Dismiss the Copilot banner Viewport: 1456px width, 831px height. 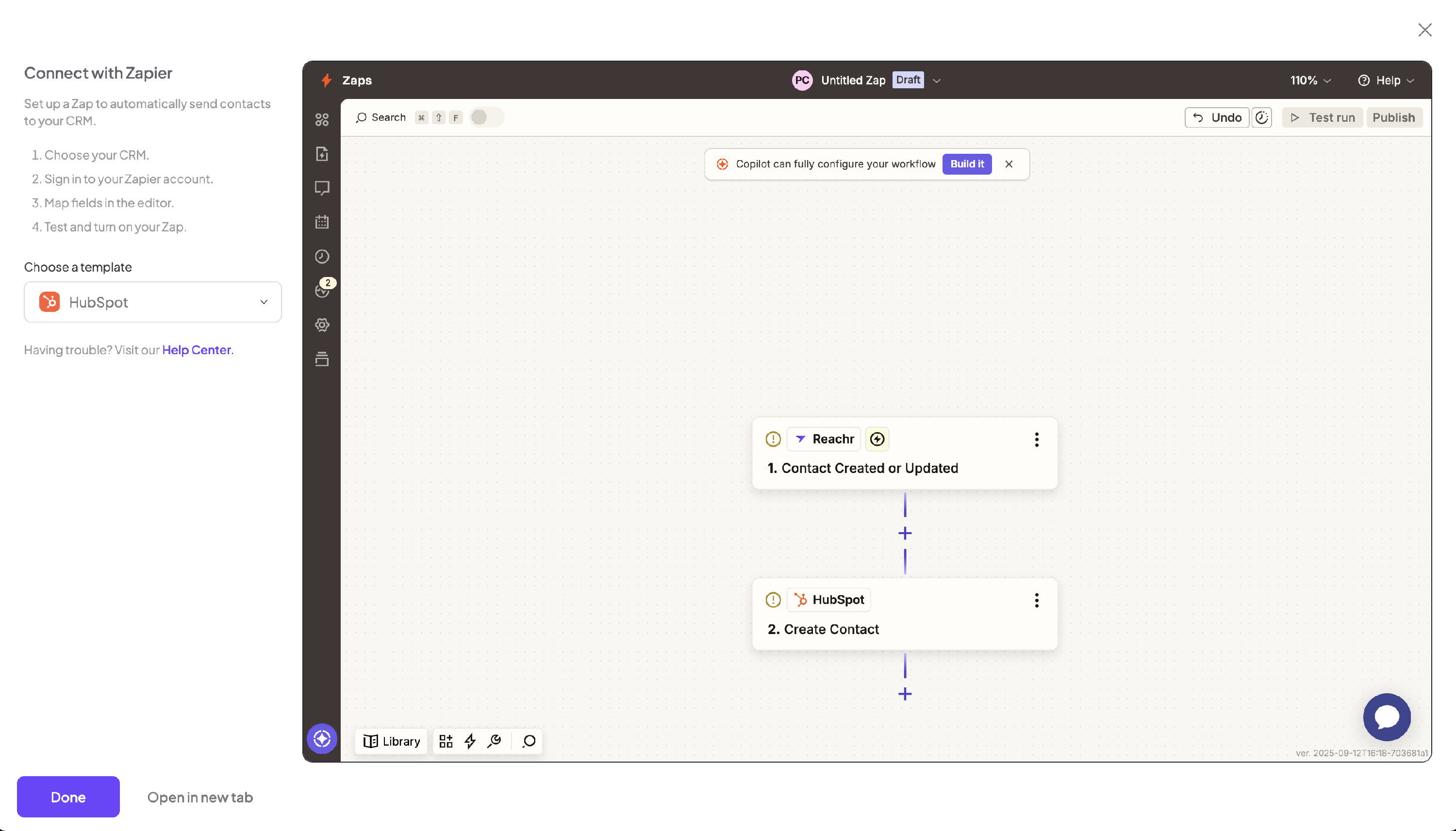pos(1009,164)
